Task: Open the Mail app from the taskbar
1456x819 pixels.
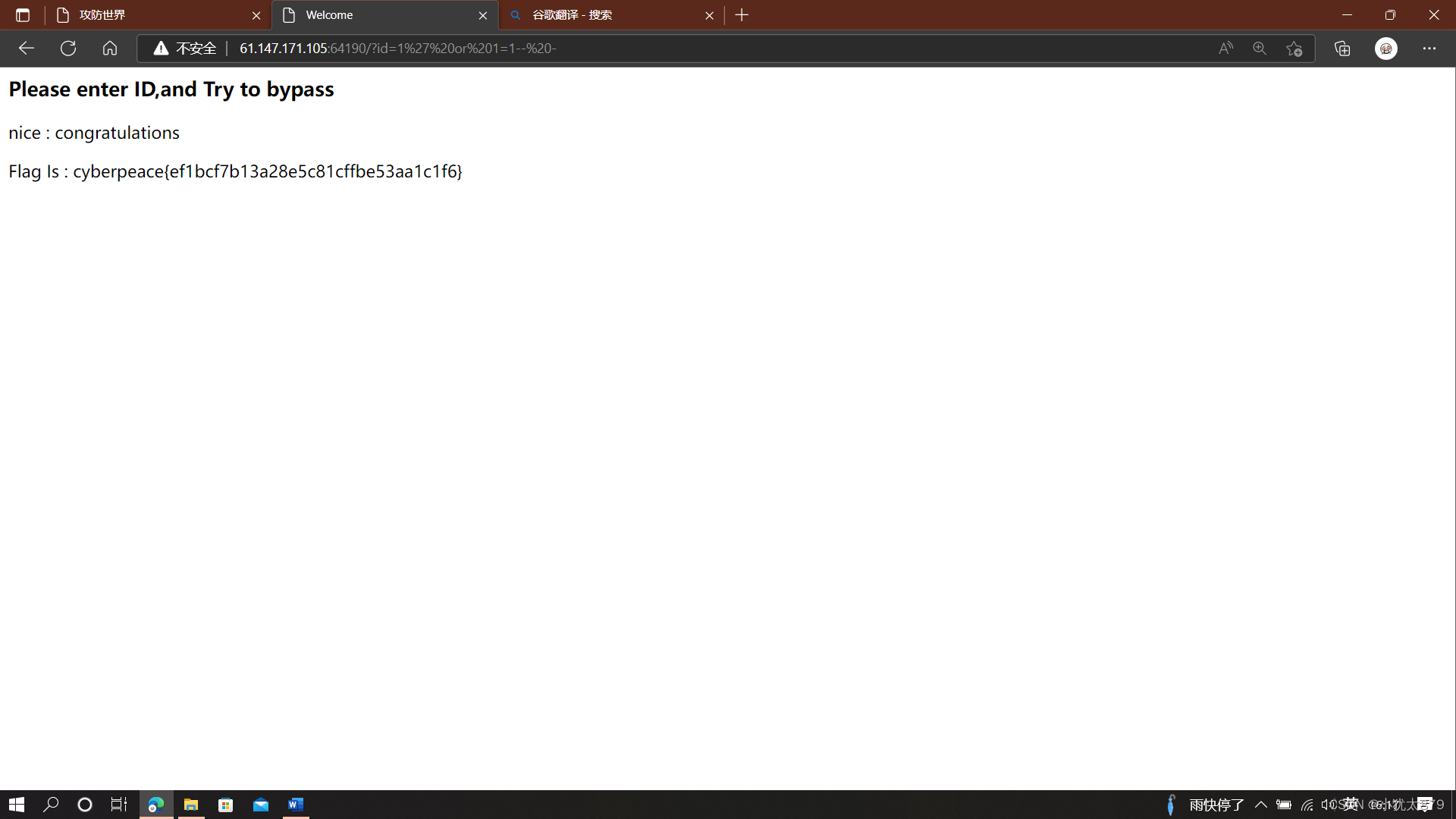Action: (261, 805)
